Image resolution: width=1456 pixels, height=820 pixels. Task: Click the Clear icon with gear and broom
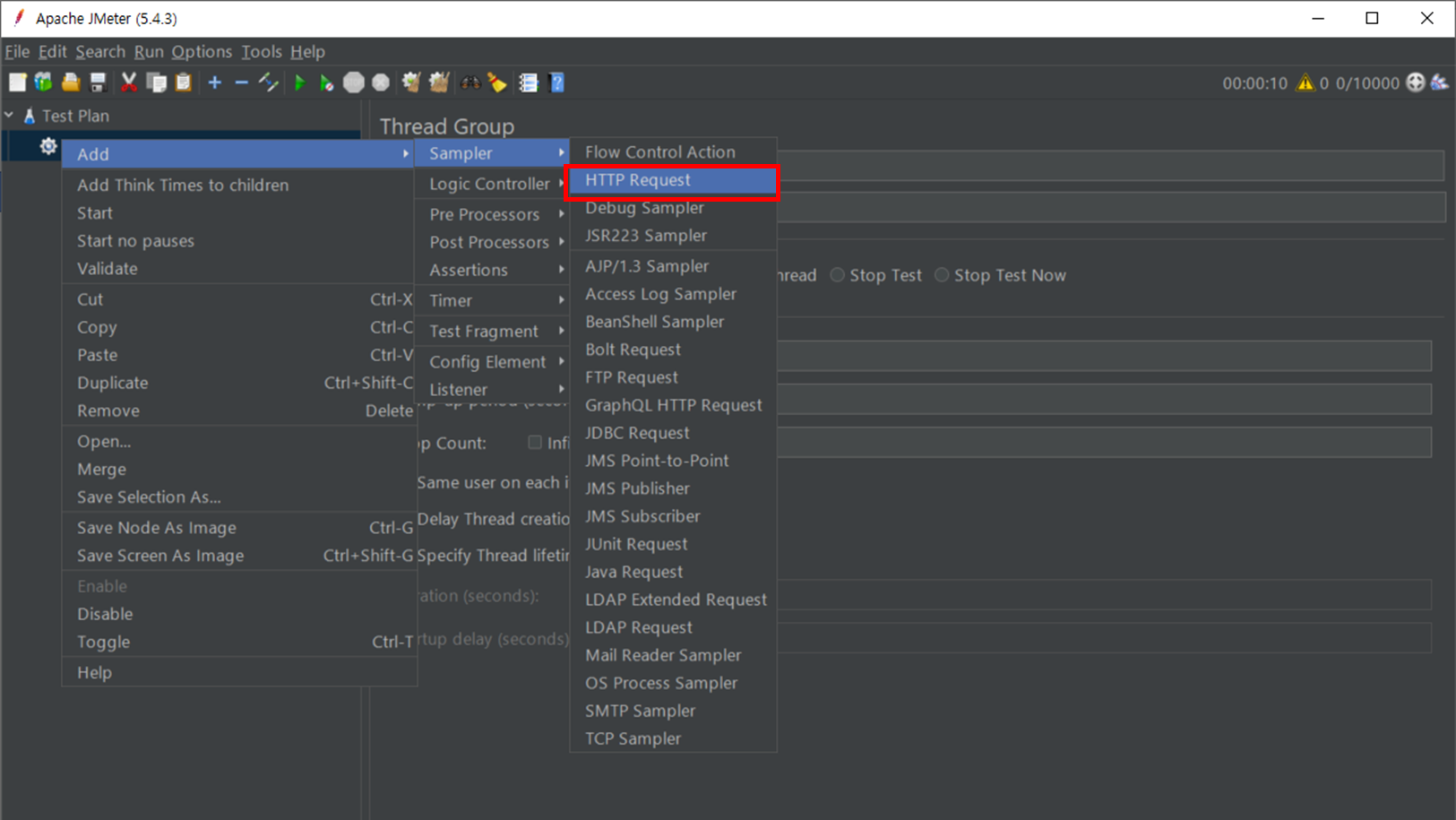(411, 83)
